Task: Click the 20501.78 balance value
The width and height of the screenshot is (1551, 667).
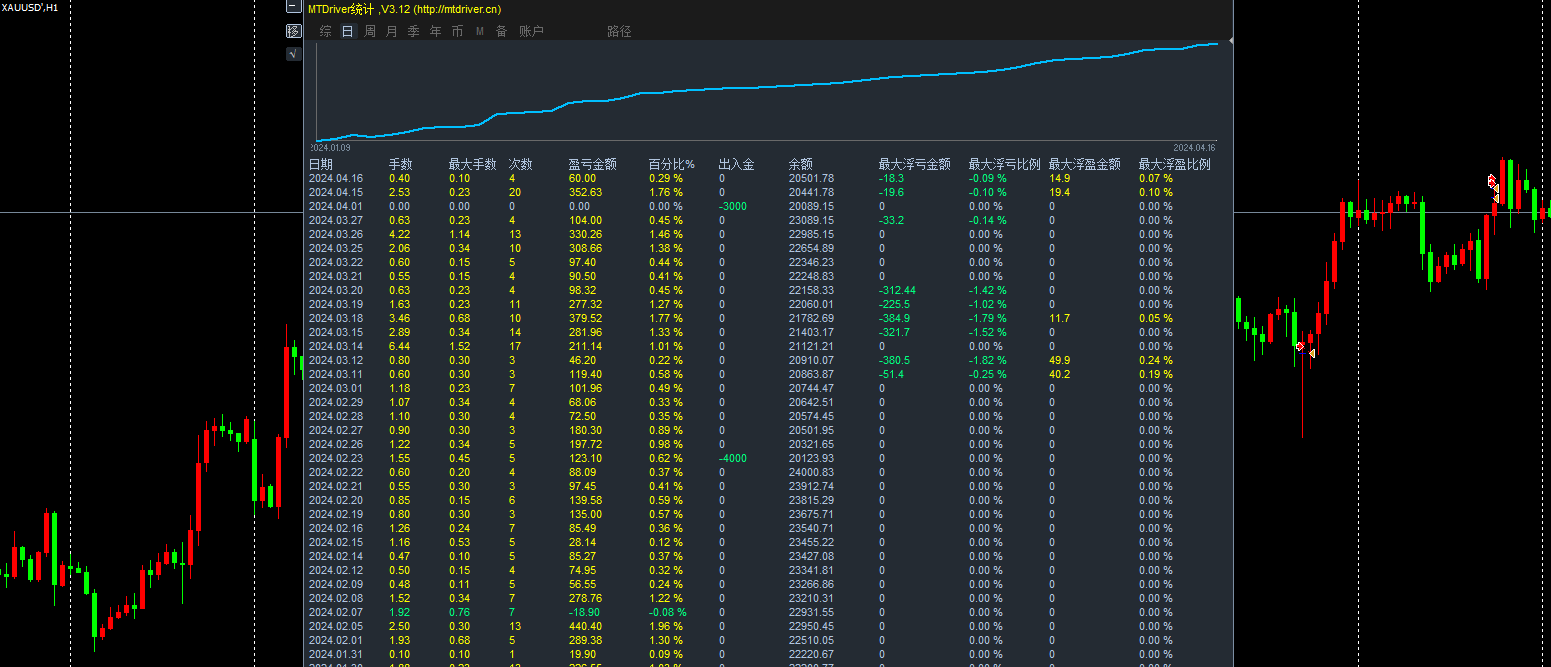Action: click(811, 178)
